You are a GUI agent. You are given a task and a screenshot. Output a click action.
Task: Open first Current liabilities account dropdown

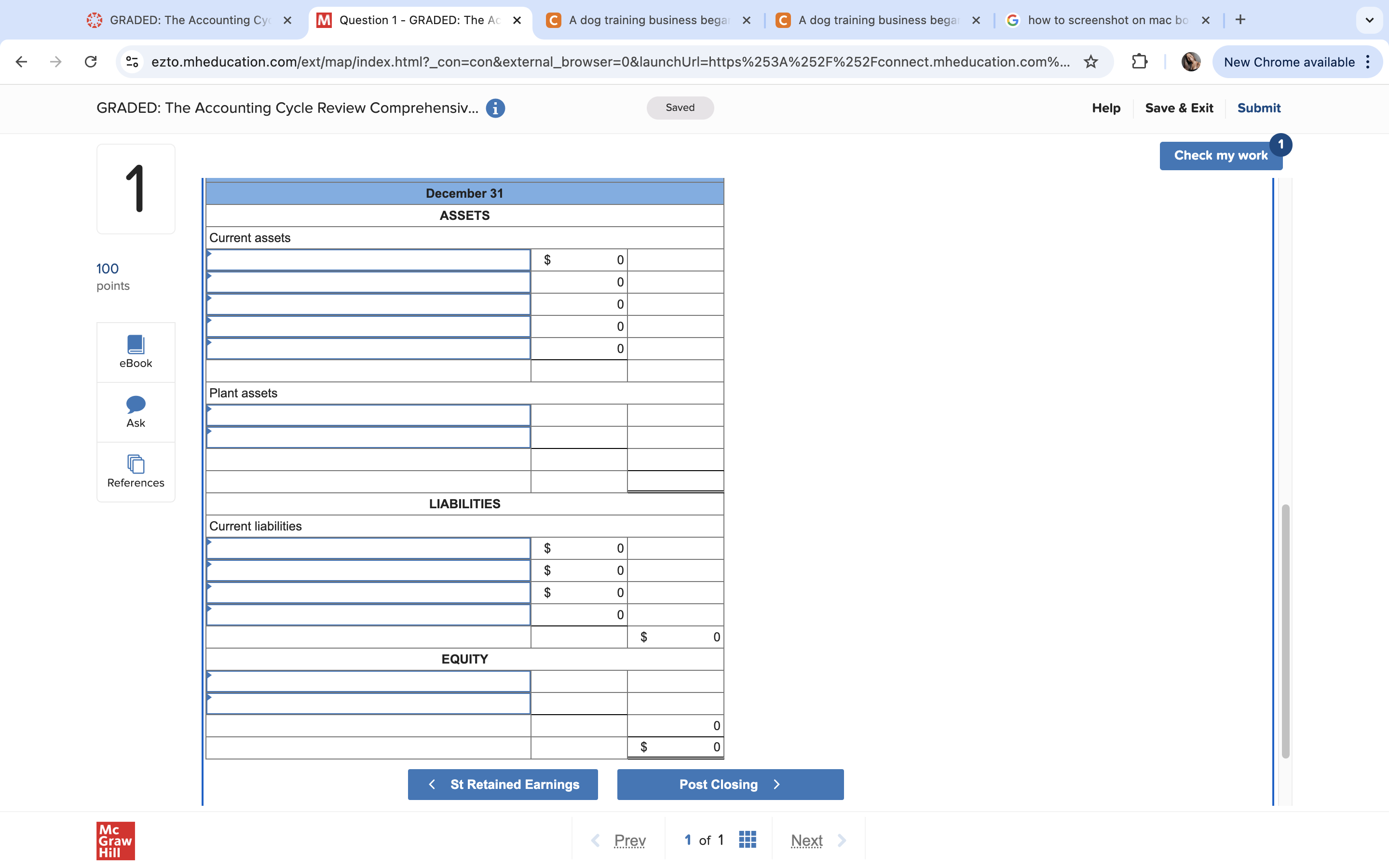(x=368, y=548)
